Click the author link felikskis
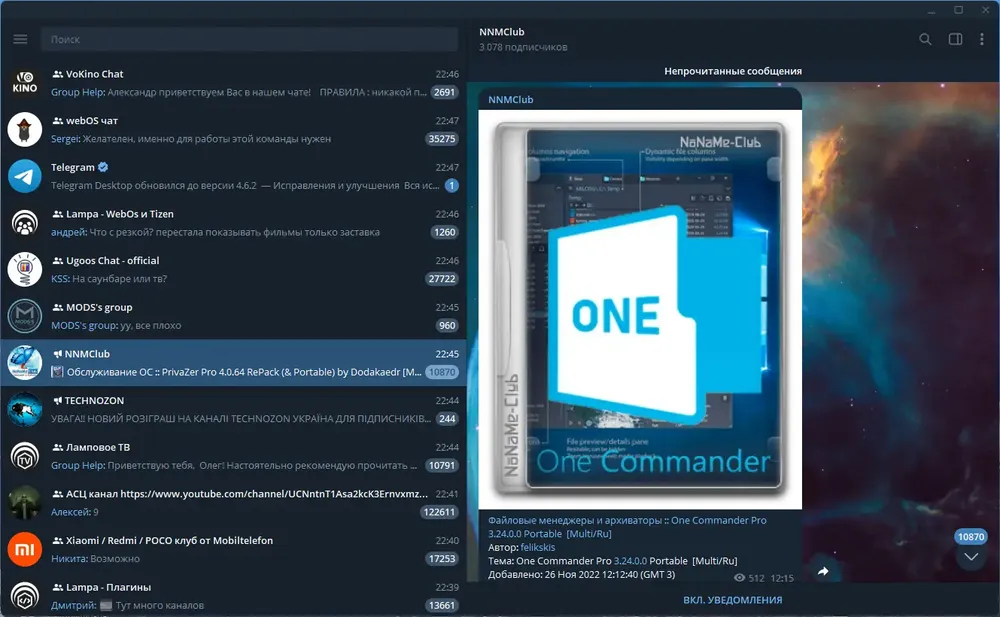The width and height of the screenshot is (1000, 617). [538, 547]
